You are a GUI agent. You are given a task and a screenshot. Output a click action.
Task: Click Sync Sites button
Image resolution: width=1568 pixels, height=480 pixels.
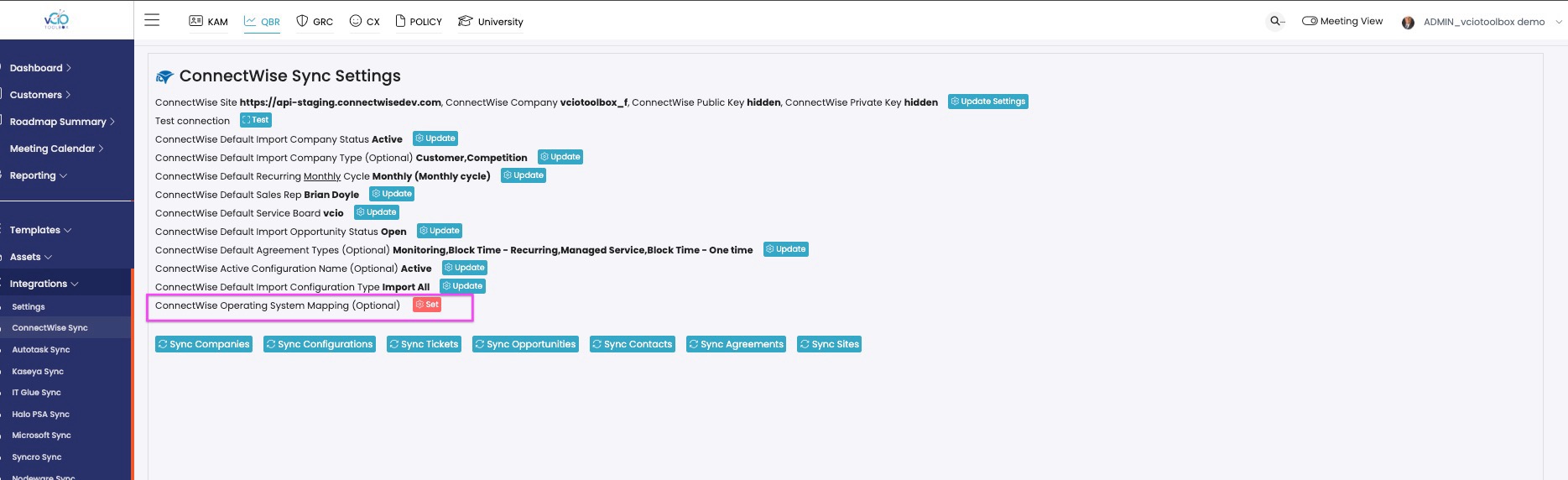click(x=830, y=344)
